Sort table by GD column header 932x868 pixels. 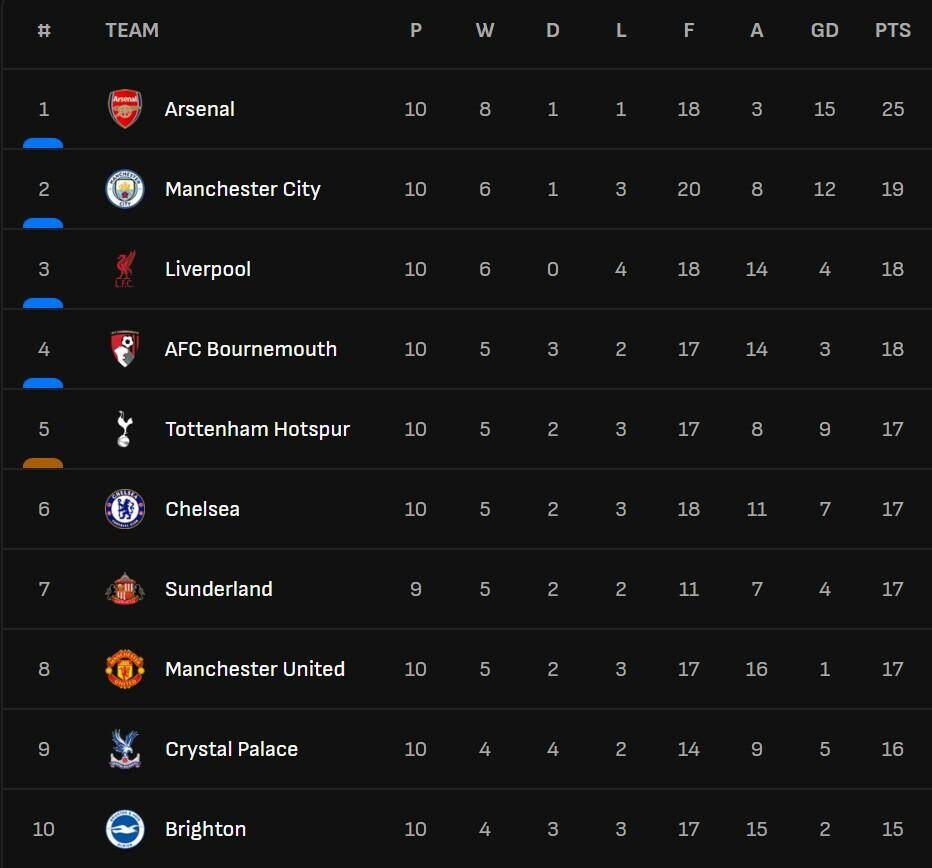tap(824, 30)
